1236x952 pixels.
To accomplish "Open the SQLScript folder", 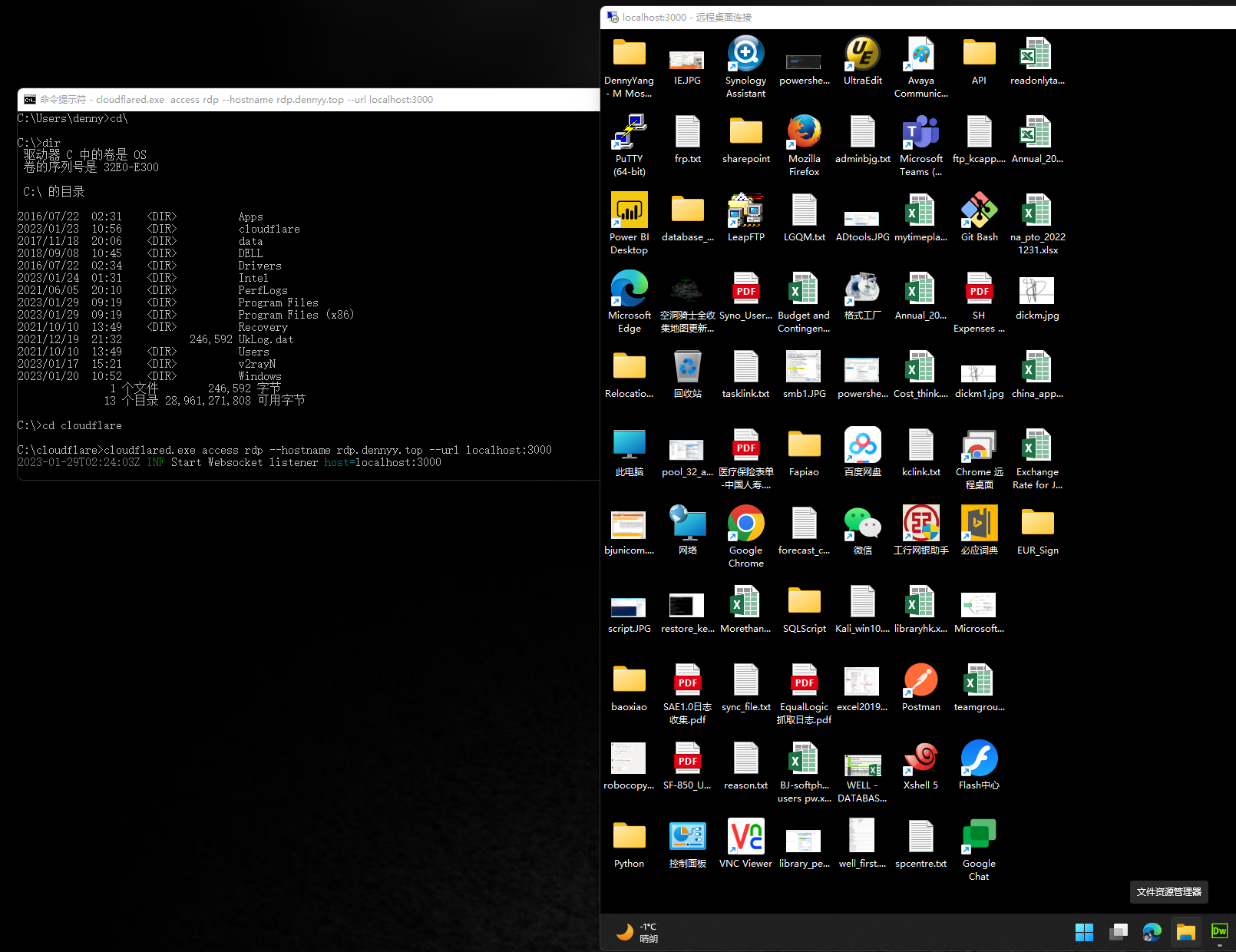I will [804, 609].
